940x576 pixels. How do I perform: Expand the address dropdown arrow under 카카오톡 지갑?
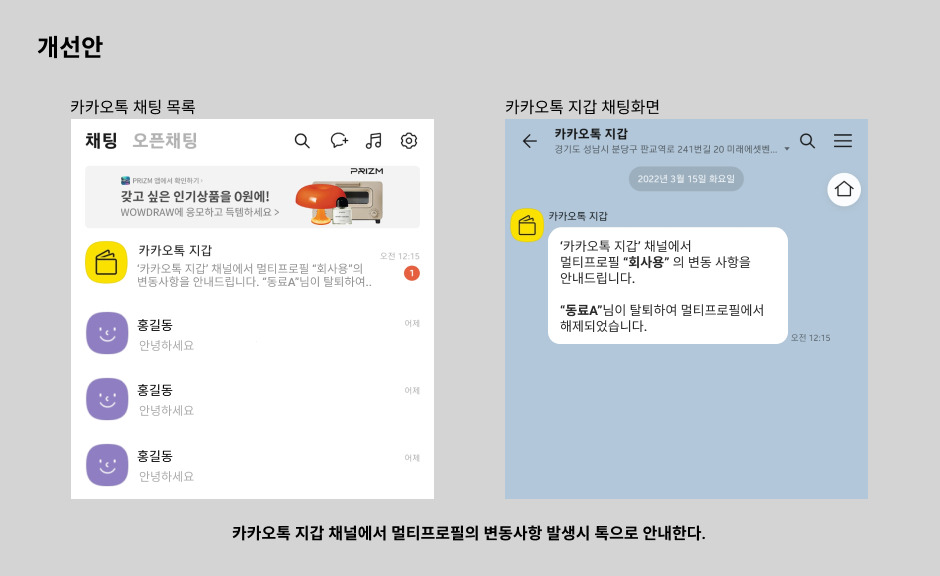pyautogui.click(x=787, y=149)
